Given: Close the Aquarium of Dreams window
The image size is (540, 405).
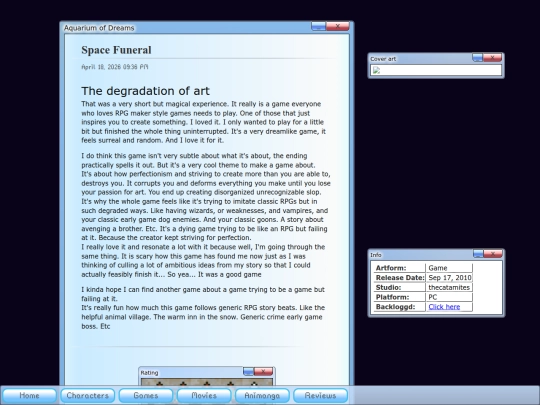Looking at the screenshot, I should pos(338,26).
